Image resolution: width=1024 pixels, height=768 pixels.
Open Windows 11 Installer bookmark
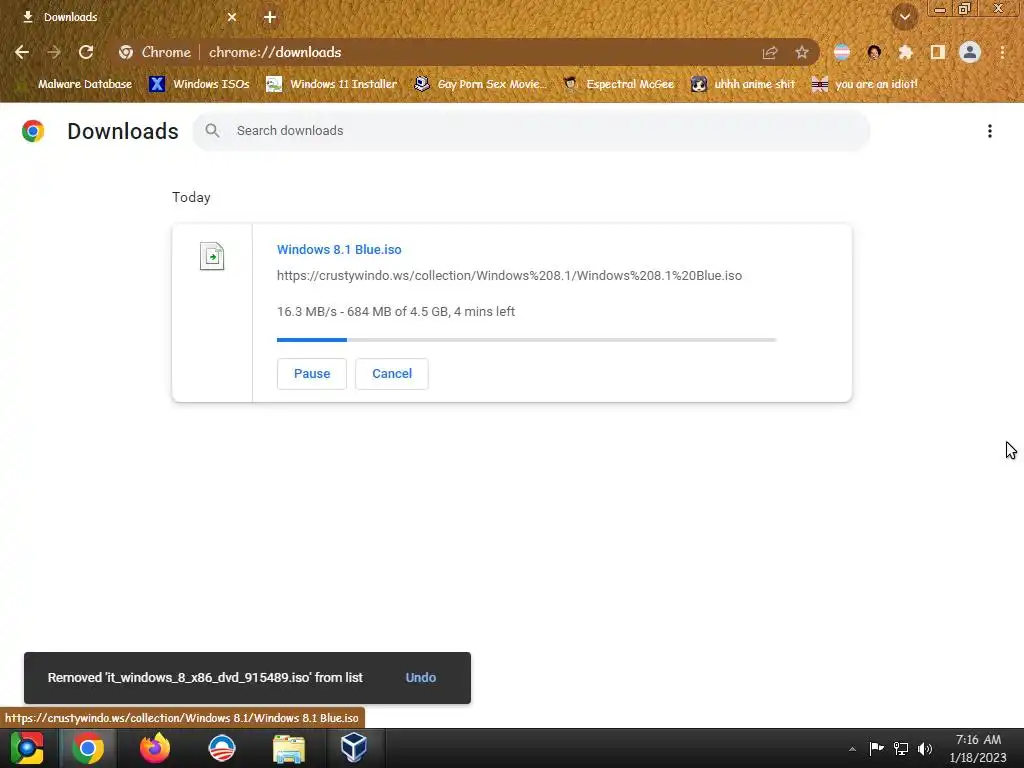pyautogui.click(x=332, y=84)
